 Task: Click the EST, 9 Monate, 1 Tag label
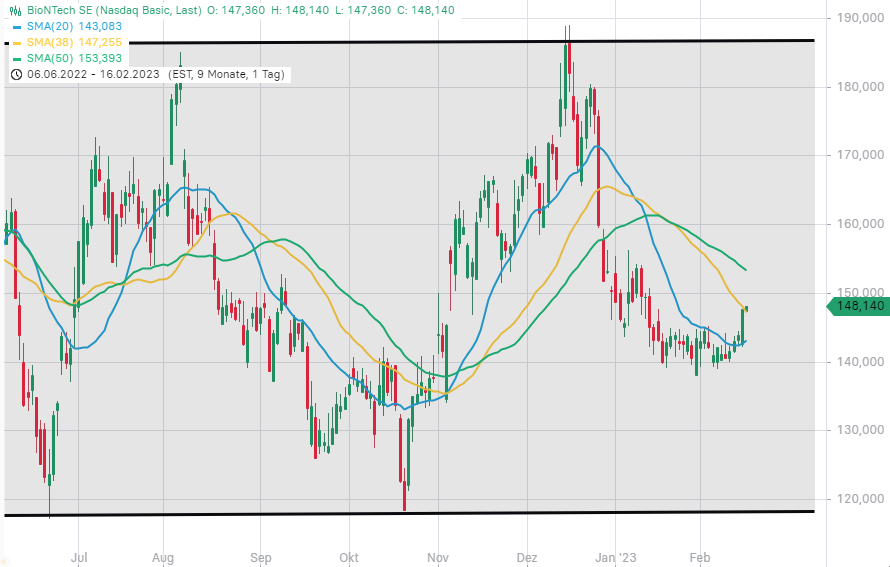click(x=226, y=74)
